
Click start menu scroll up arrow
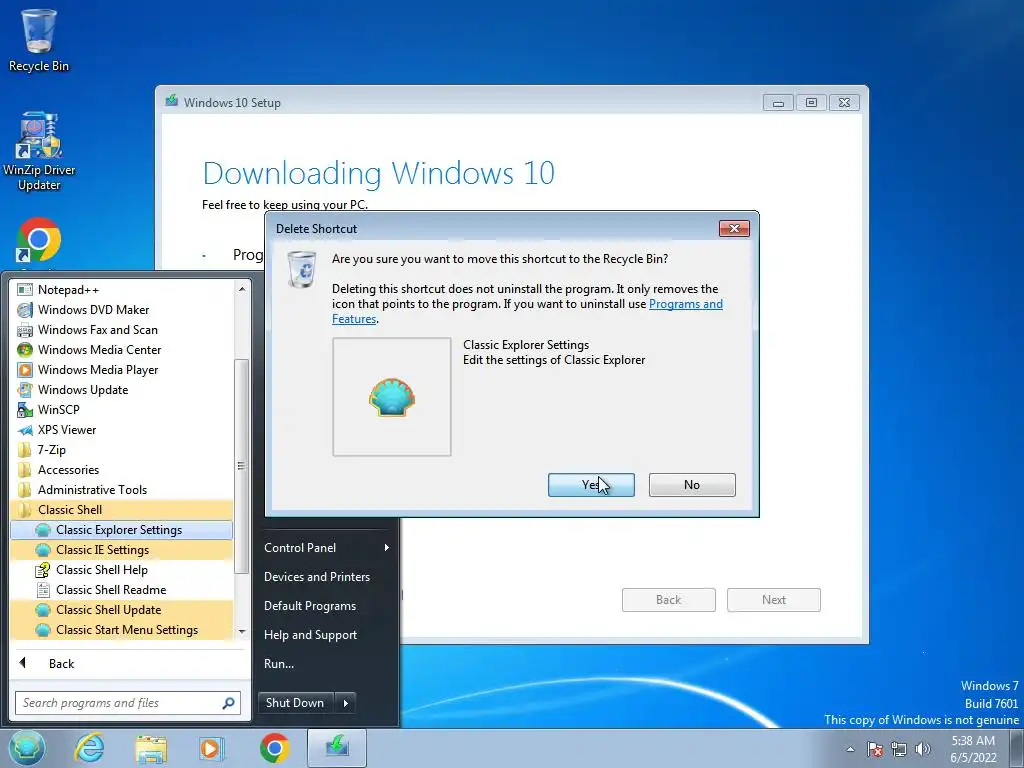(x=242, y=288)
